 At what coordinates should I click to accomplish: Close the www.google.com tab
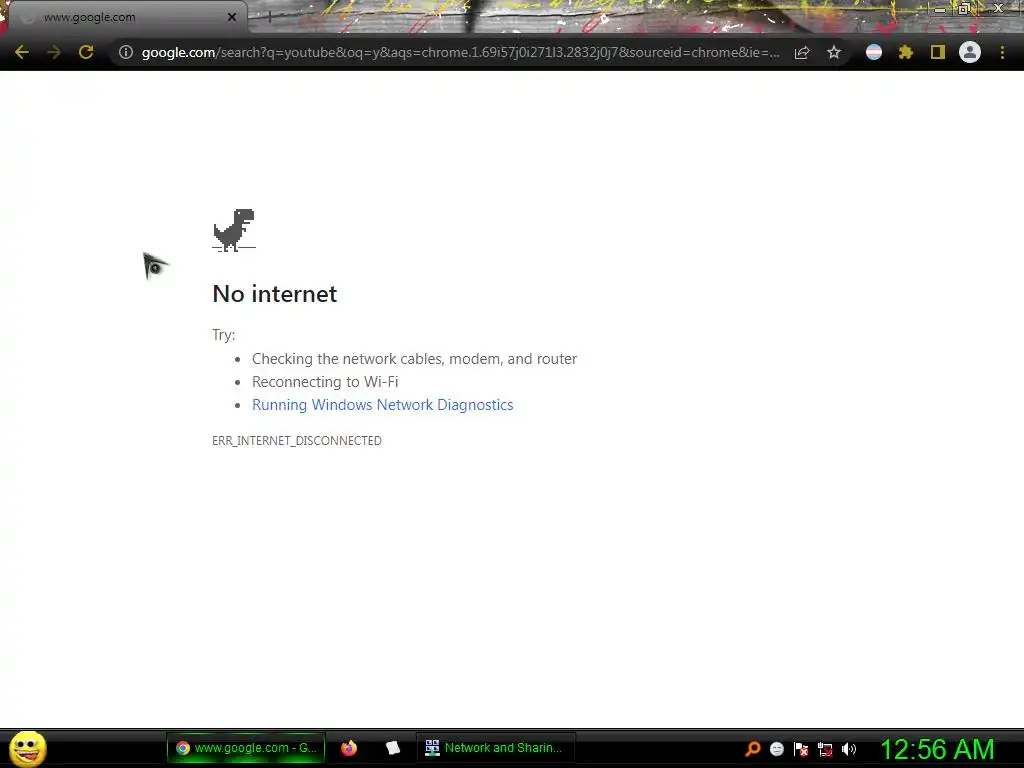[232, 17]
